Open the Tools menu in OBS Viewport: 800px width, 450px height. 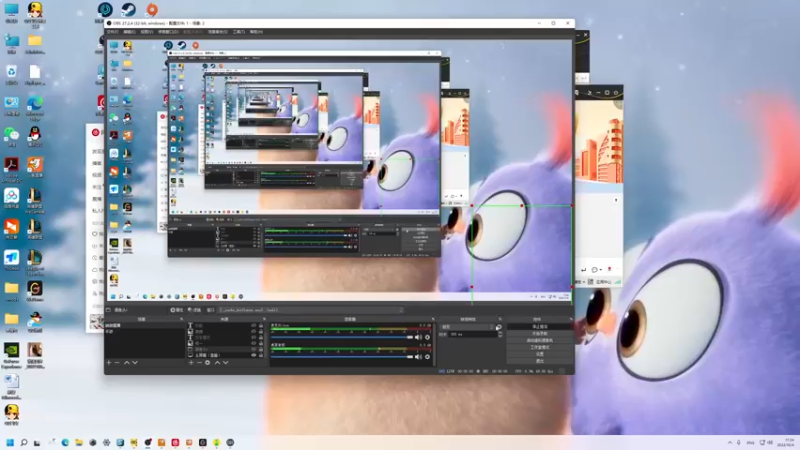pos(239,32)
